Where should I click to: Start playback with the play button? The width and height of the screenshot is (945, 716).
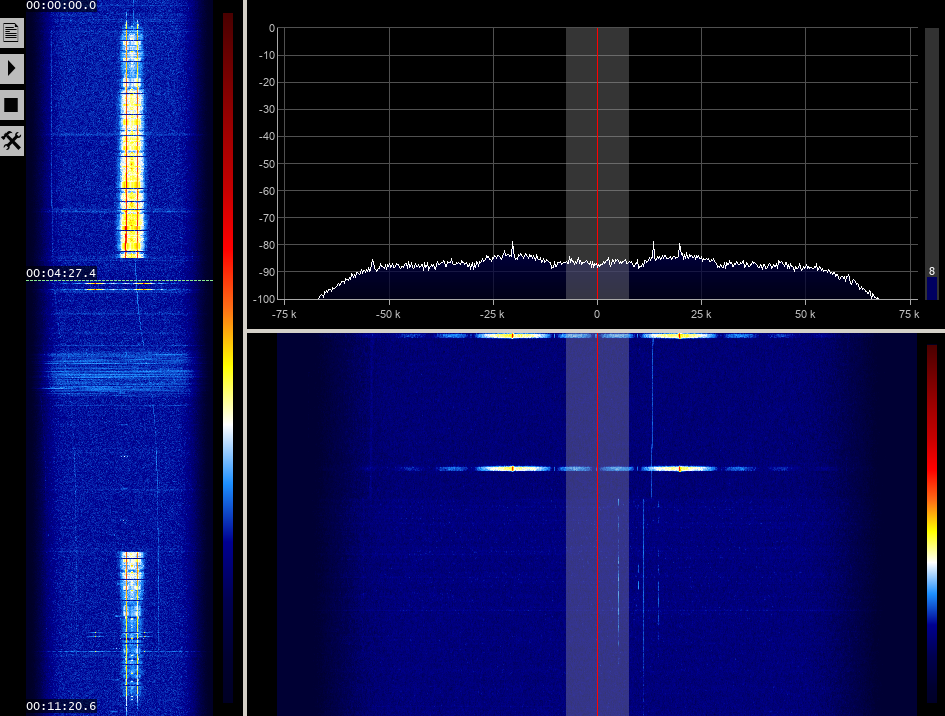[11, 69]
